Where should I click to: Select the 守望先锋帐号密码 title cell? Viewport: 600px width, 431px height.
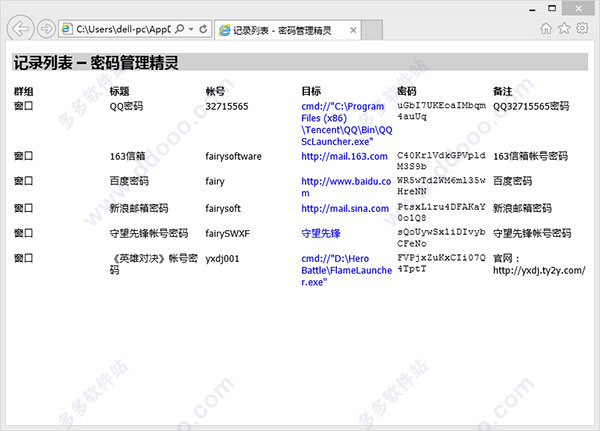pos(148,233)
